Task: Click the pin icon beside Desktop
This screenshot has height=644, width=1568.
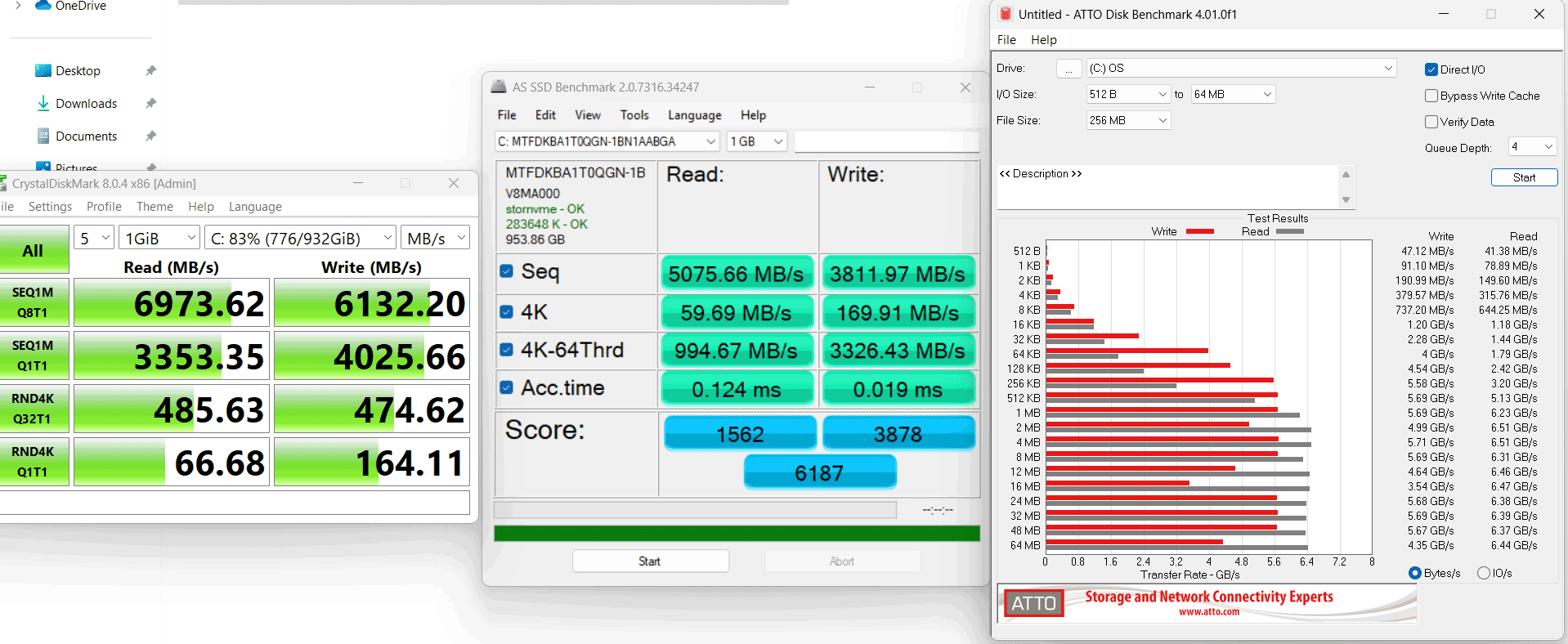Action: (x=150, y=71)
